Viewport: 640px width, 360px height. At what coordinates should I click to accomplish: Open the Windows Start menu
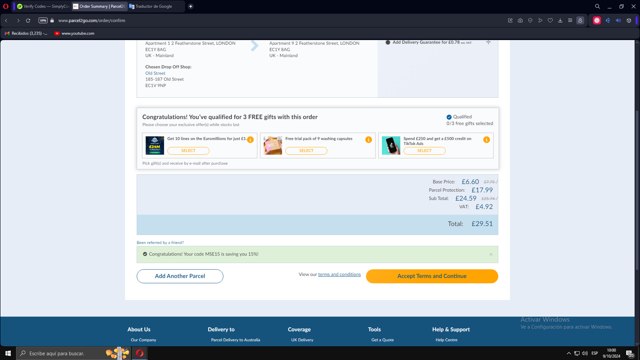point(8,353)
